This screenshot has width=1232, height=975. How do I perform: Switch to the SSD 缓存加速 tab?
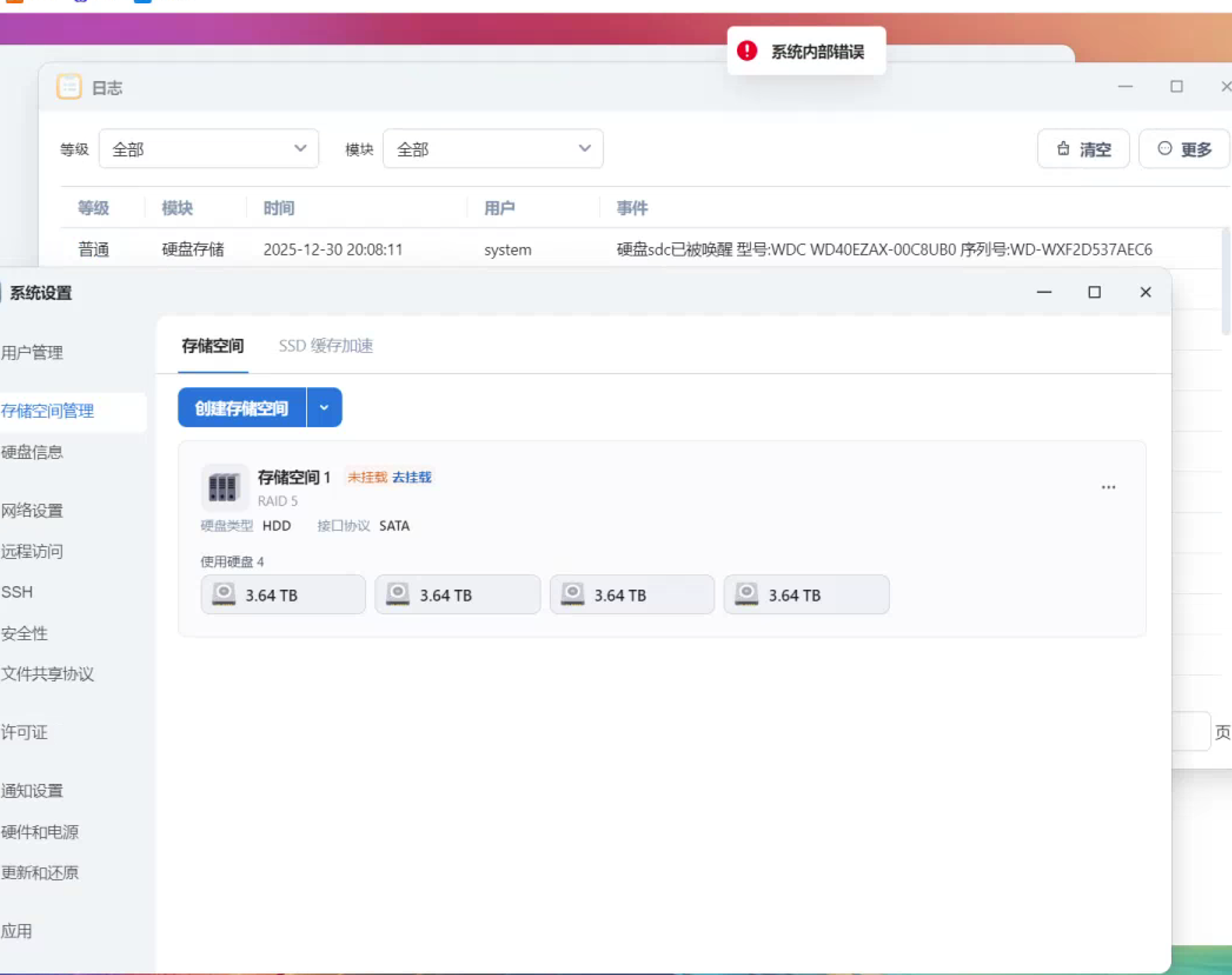coord(325,346)
